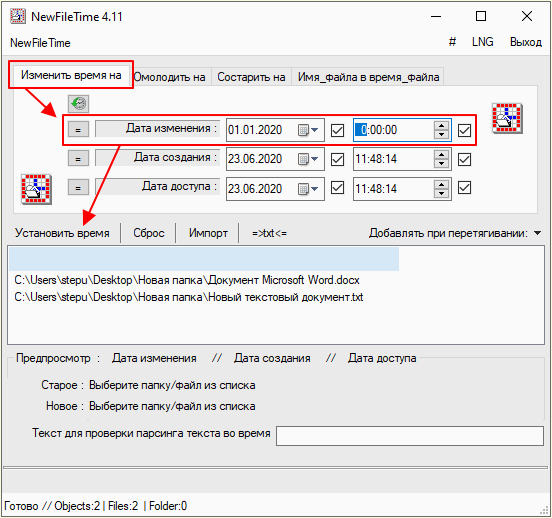The height and width of the screenshot is (518, 552).
Task: Click status bar text 'Готово // Objects:2'
Action: (x=52, y=506)
